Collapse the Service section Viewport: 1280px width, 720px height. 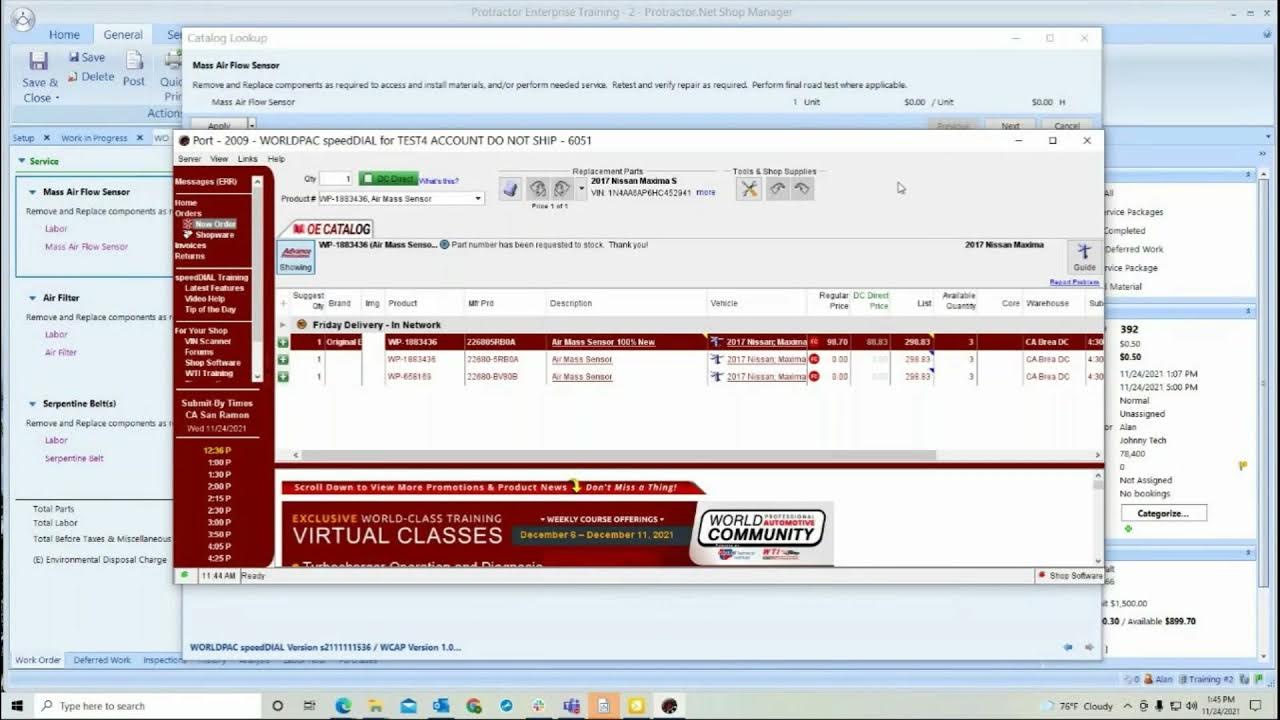click(x=21, y=161)
